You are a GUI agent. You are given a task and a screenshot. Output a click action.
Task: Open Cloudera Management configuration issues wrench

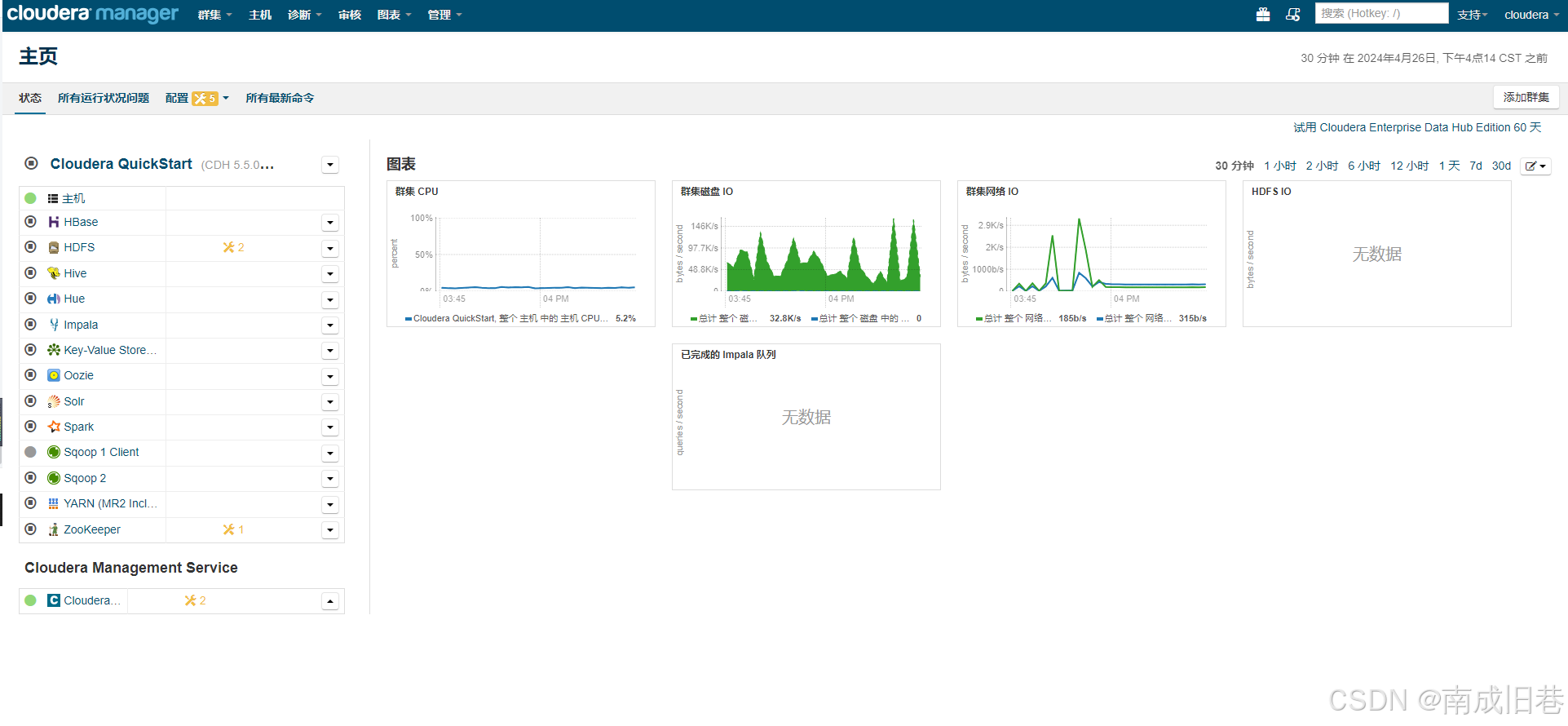(195, 600)
